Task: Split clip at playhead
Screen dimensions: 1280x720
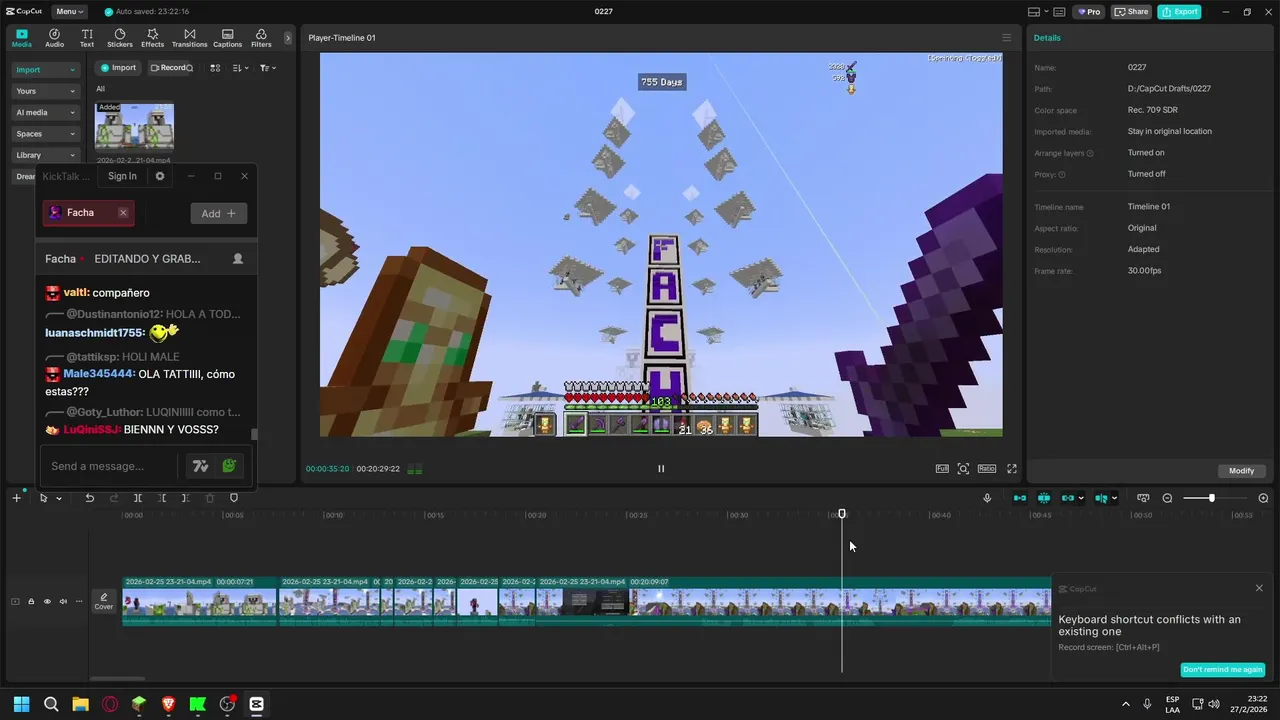Action: tap(138, 498)
